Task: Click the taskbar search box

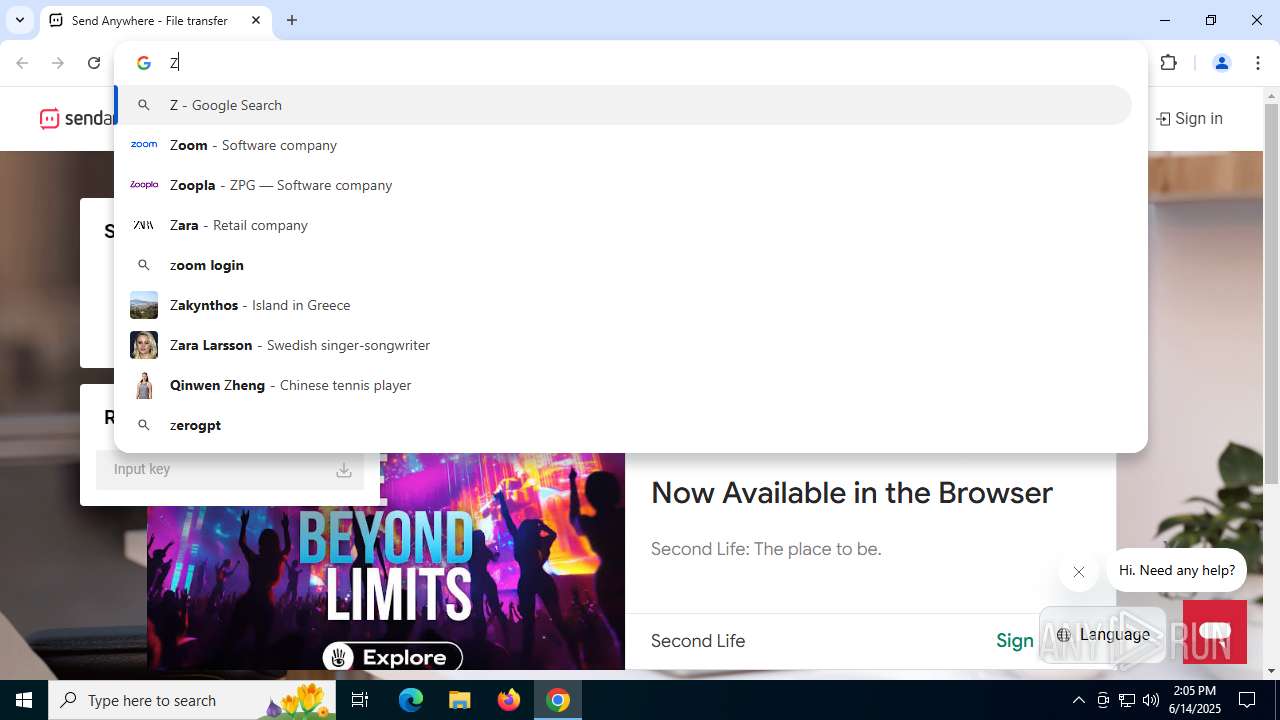Action: tap(192, 700)
